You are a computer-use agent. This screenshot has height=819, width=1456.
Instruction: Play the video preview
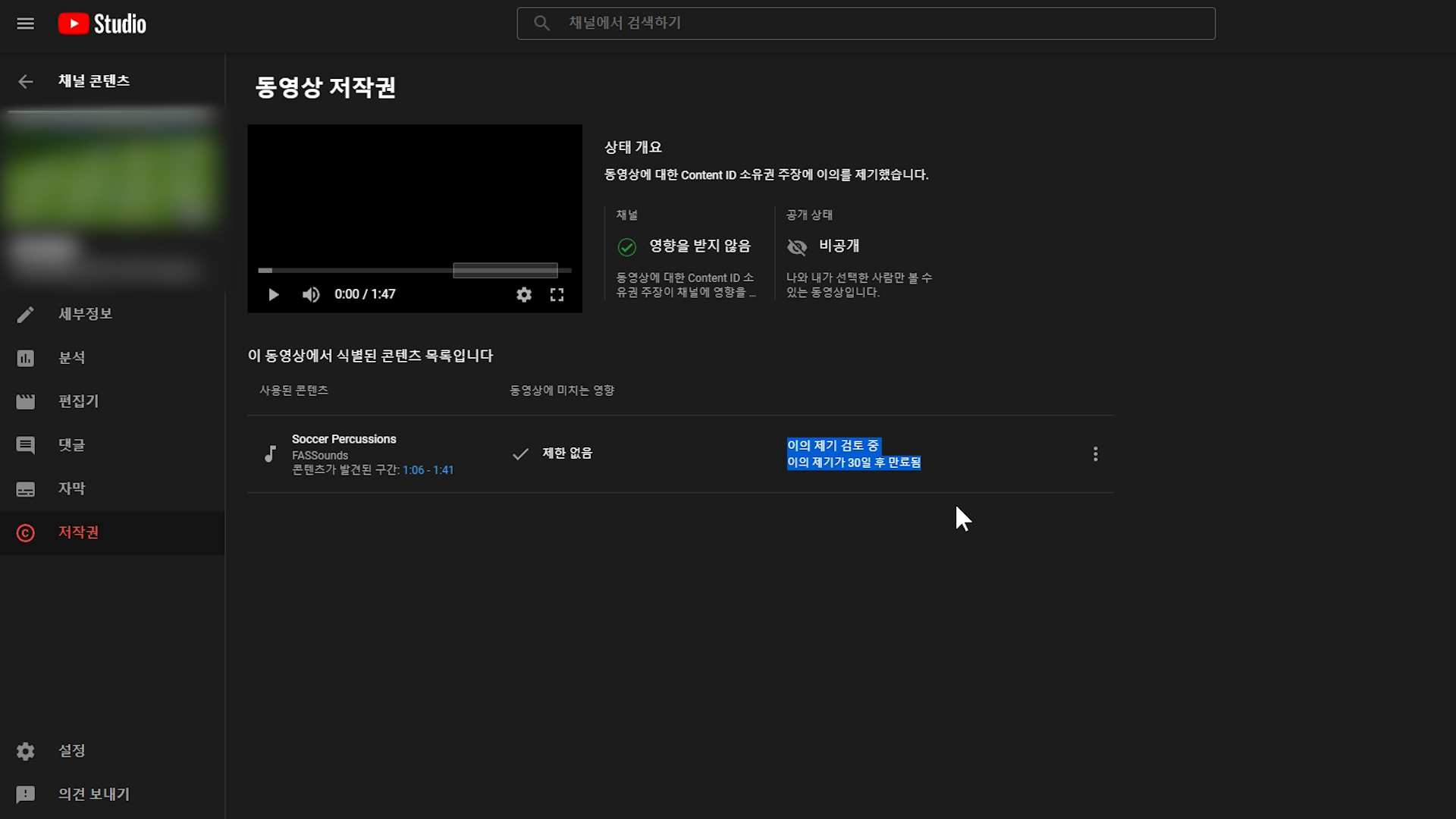[274, 294]
